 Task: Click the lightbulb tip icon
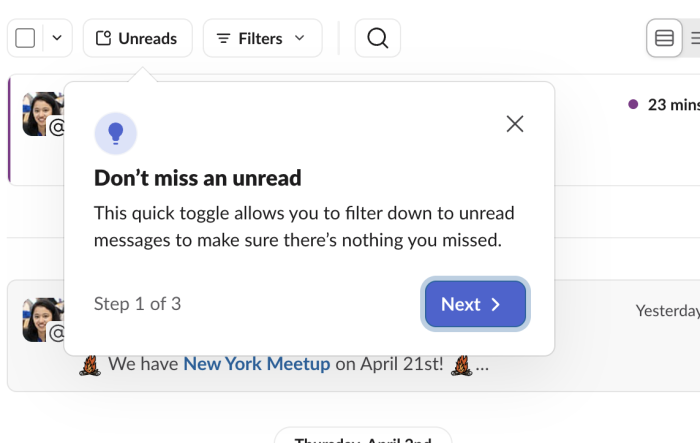115,133
